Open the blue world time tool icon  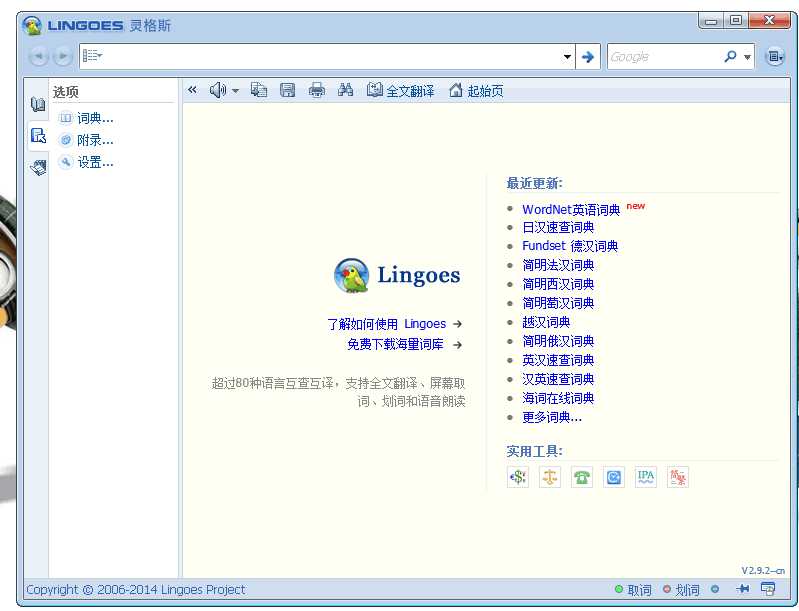click(614, 477)
